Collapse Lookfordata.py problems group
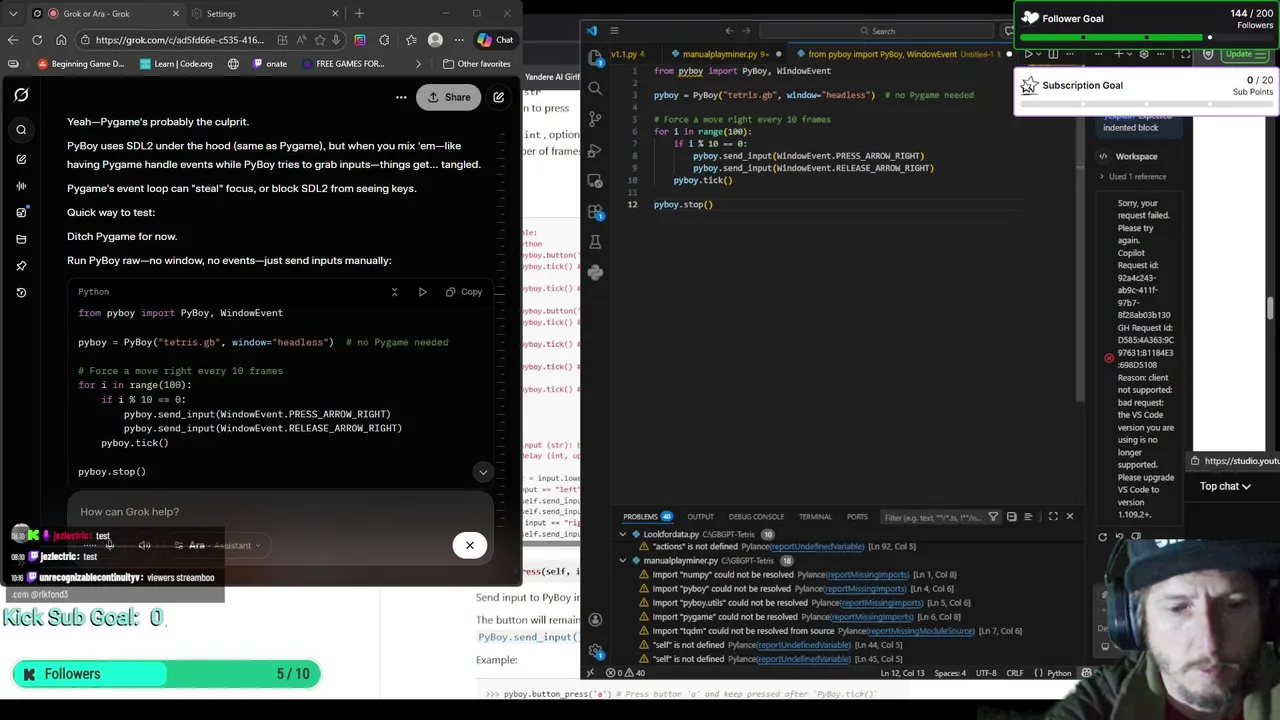Viewport: 1280px width, 720px height. coord(623,534)
